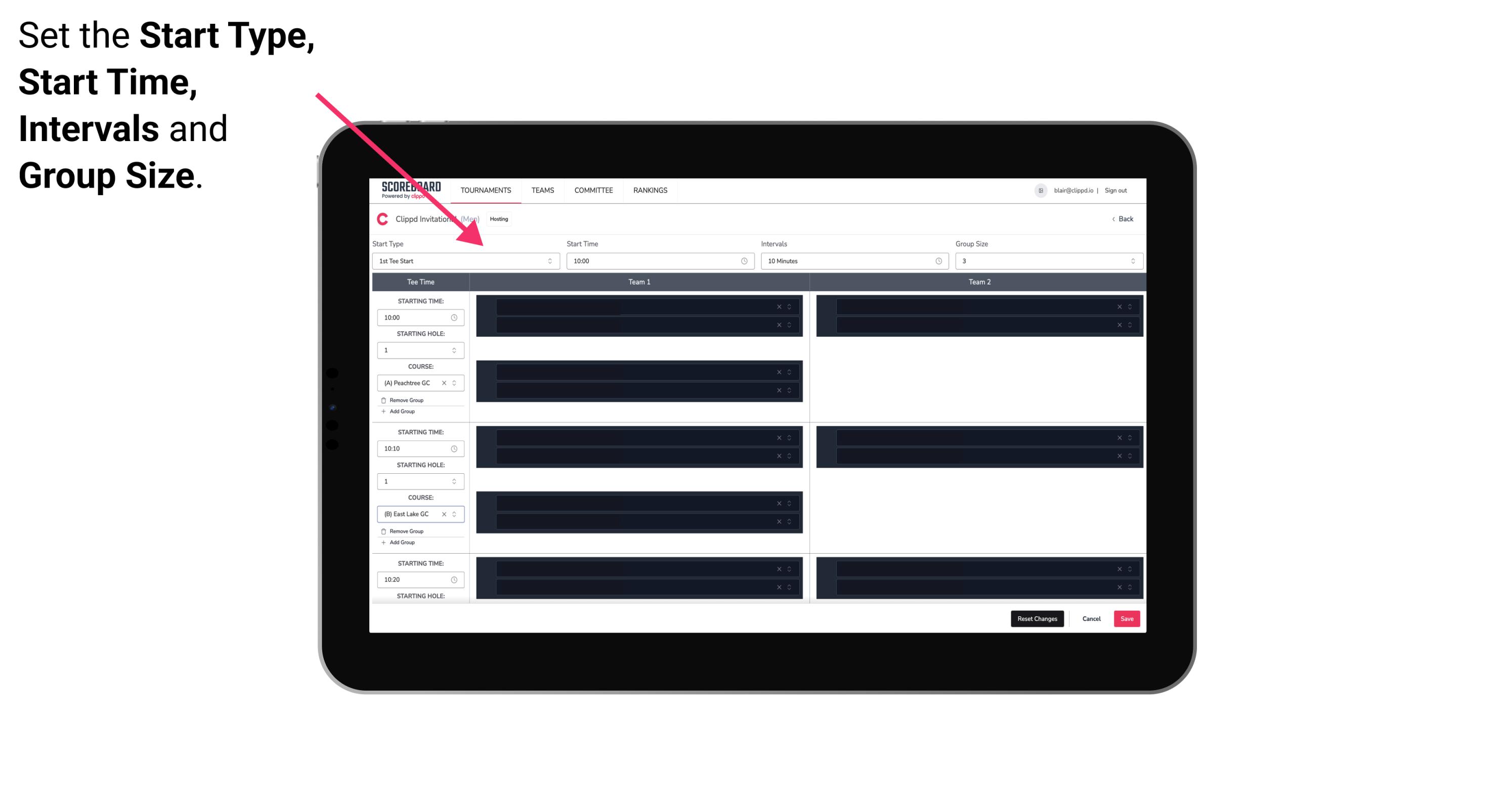Click the remove group X icon for Peachtree GC
Viewport: 1510px width, 812px height.
[447, 383]
